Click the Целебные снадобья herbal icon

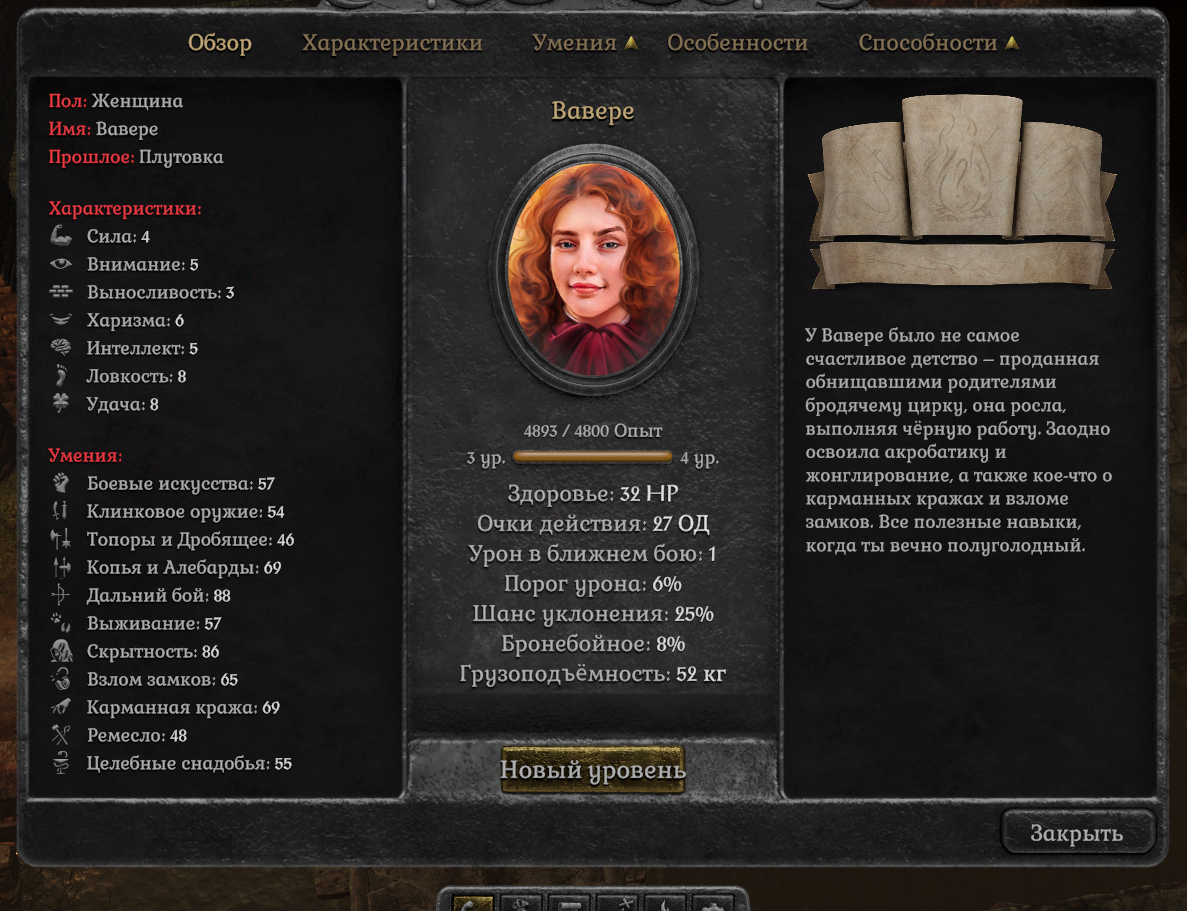pos(61,763)
